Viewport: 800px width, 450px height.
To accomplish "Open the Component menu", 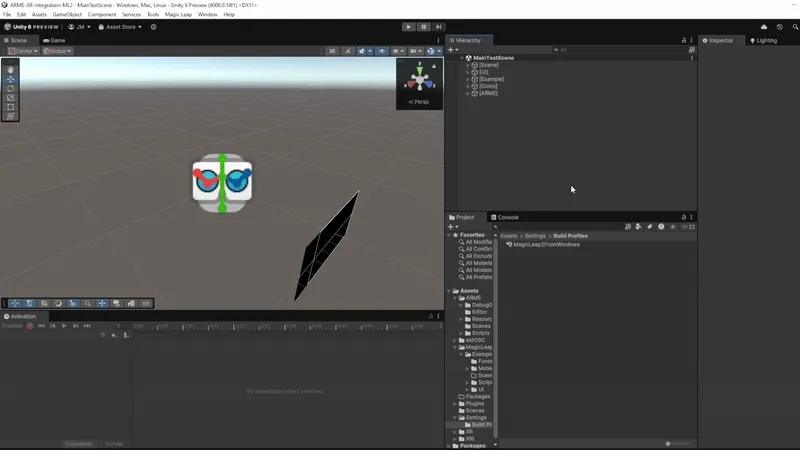I will [x=102, y=15].
